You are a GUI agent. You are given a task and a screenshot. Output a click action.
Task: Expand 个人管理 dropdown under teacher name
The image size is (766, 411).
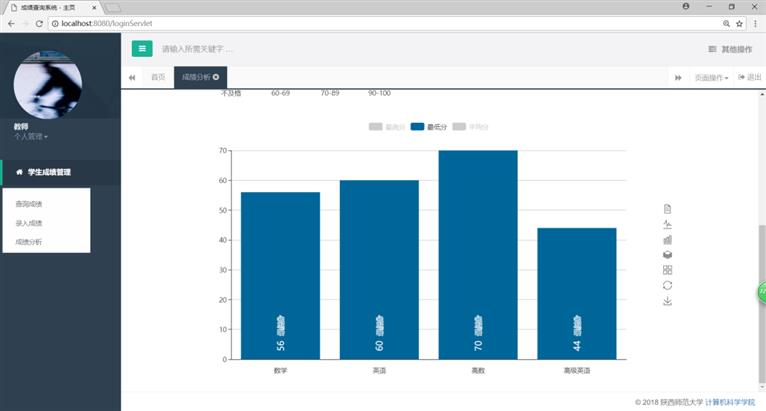[31, 137]
